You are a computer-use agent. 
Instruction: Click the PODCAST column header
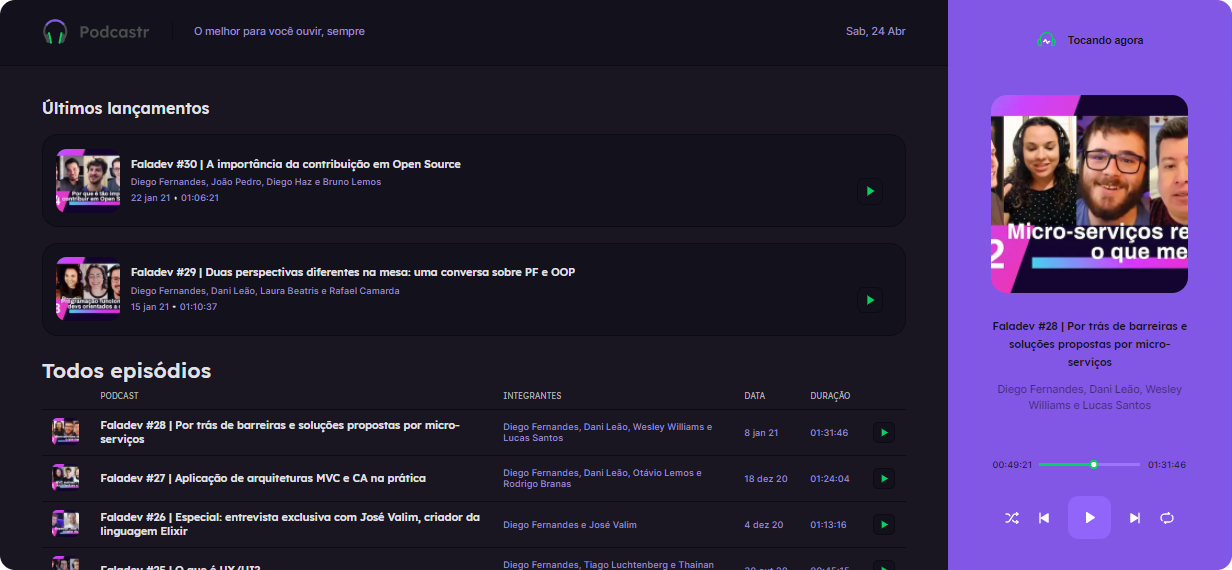(x=120, y=396)
